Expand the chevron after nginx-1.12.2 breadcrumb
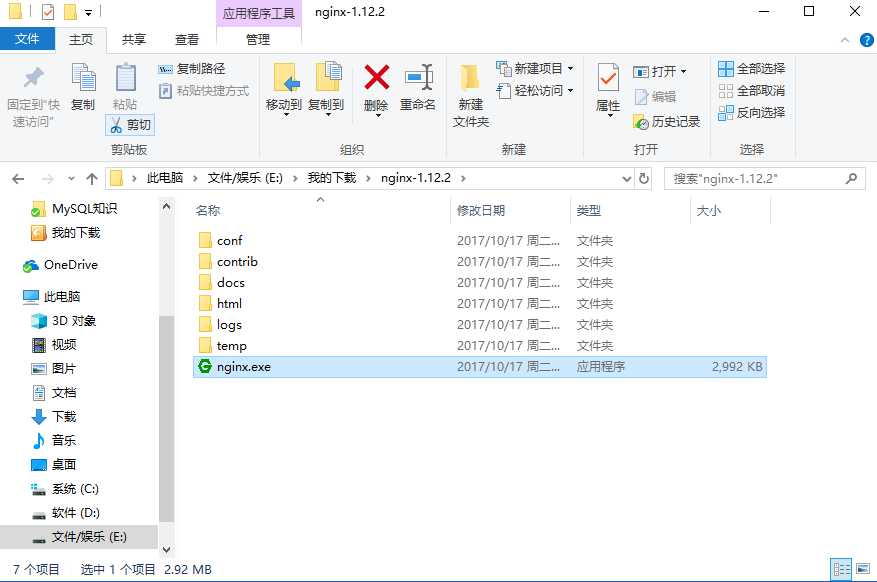 click(463, 178)
